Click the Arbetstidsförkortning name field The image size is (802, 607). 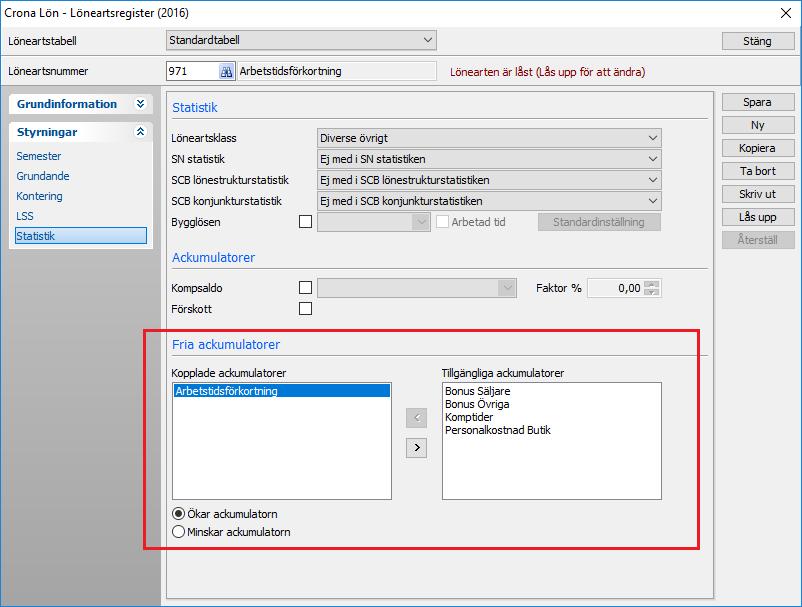[337, 71]
